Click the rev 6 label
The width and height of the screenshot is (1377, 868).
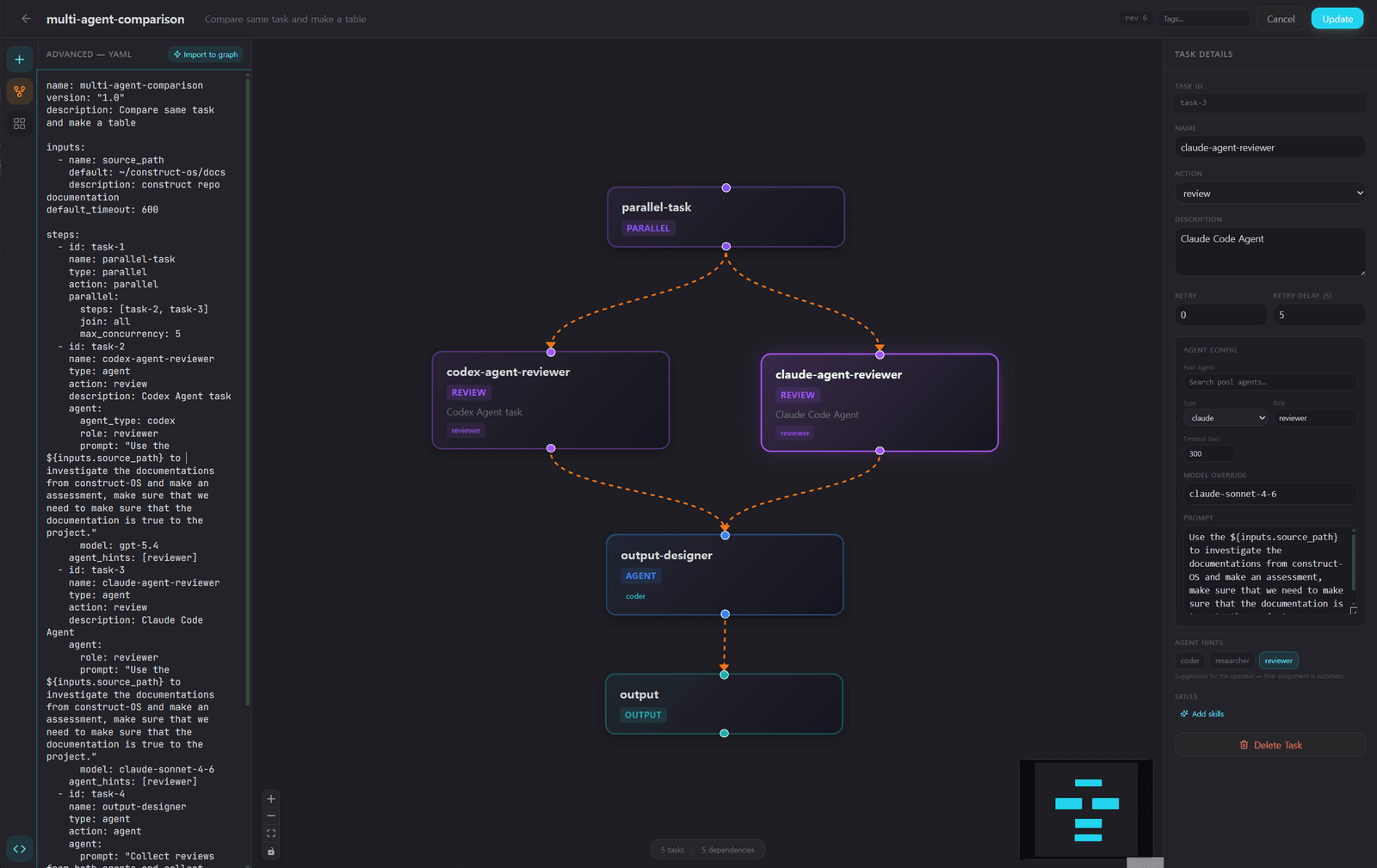tap(1136, 18)
